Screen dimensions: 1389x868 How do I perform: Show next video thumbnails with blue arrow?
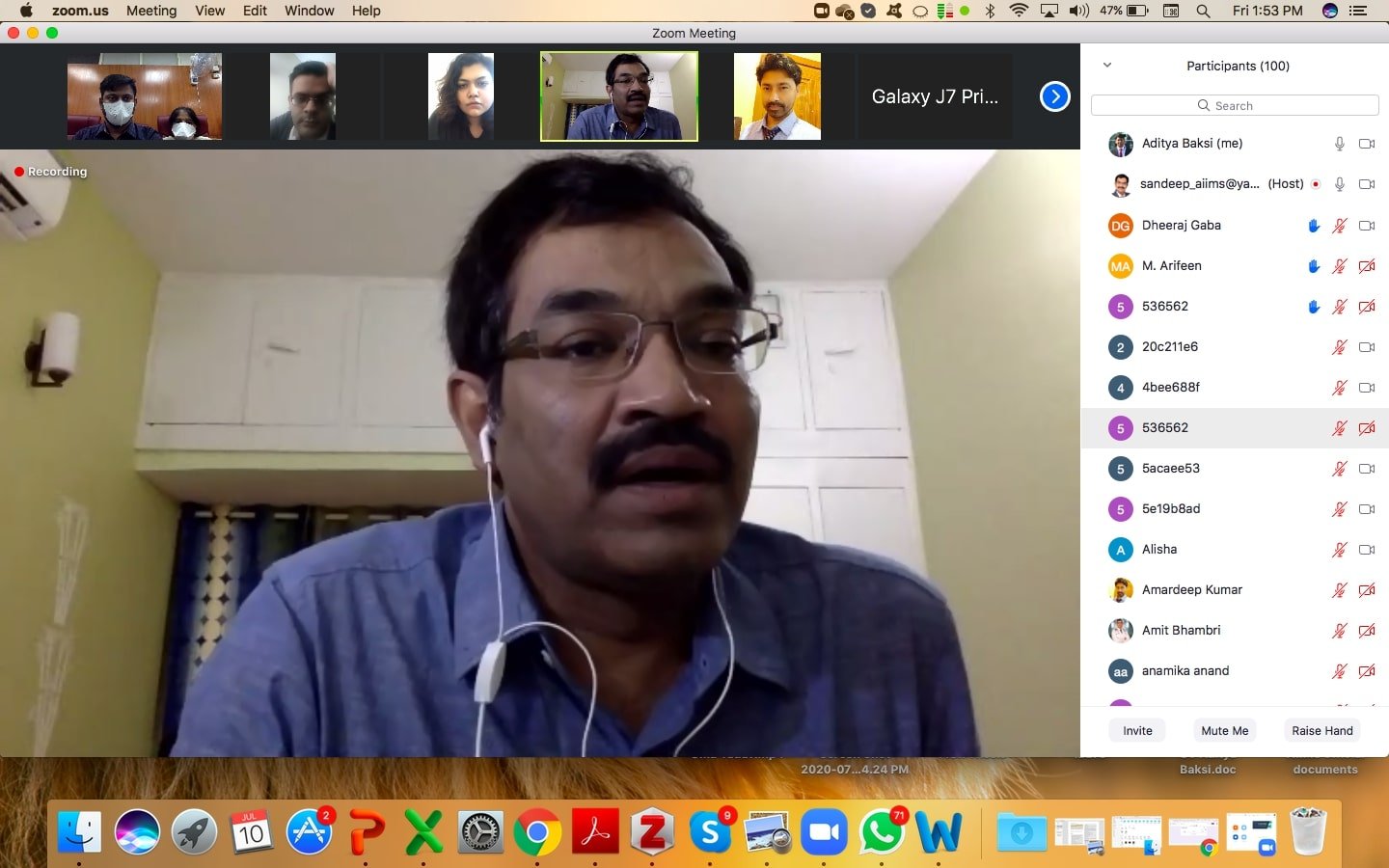click(x=1054, y=96)
